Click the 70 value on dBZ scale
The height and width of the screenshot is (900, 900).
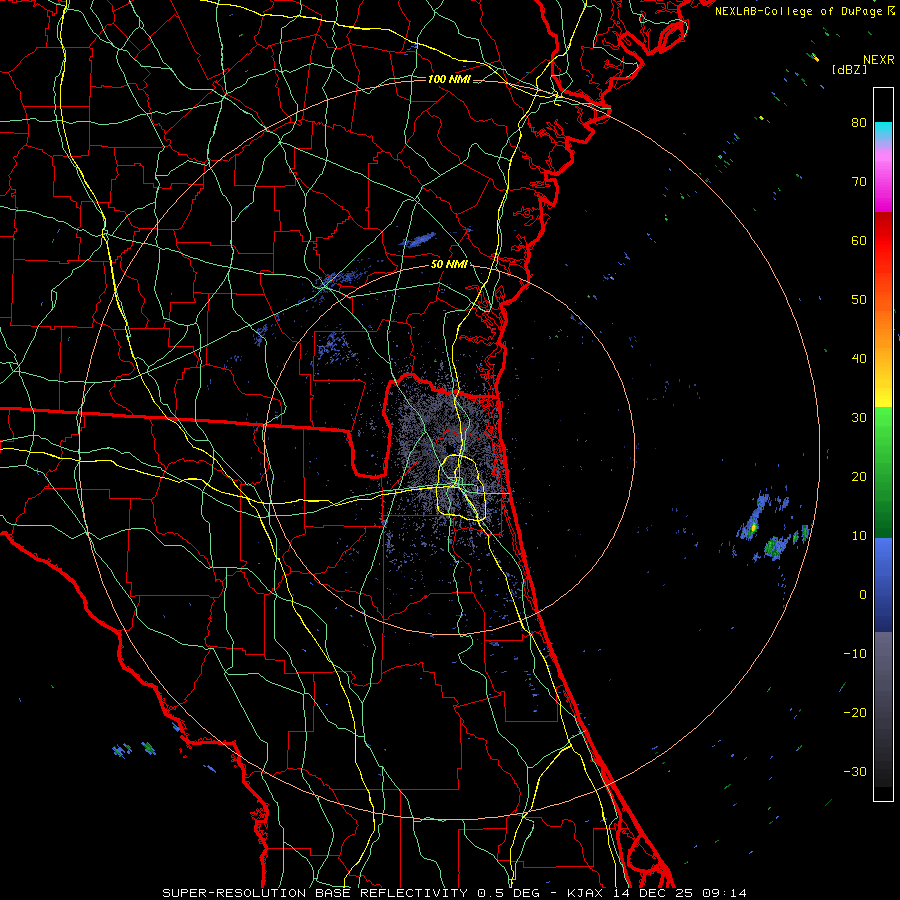pos(859,182)
